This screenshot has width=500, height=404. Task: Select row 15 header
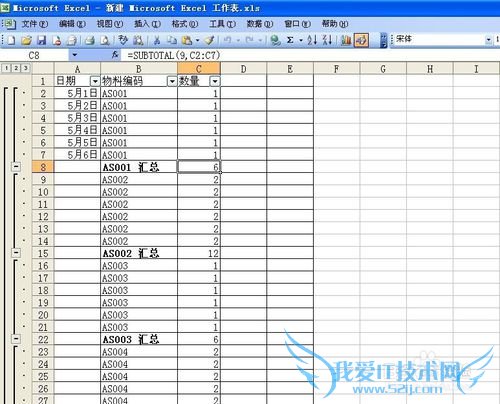(x=43, y=253)
